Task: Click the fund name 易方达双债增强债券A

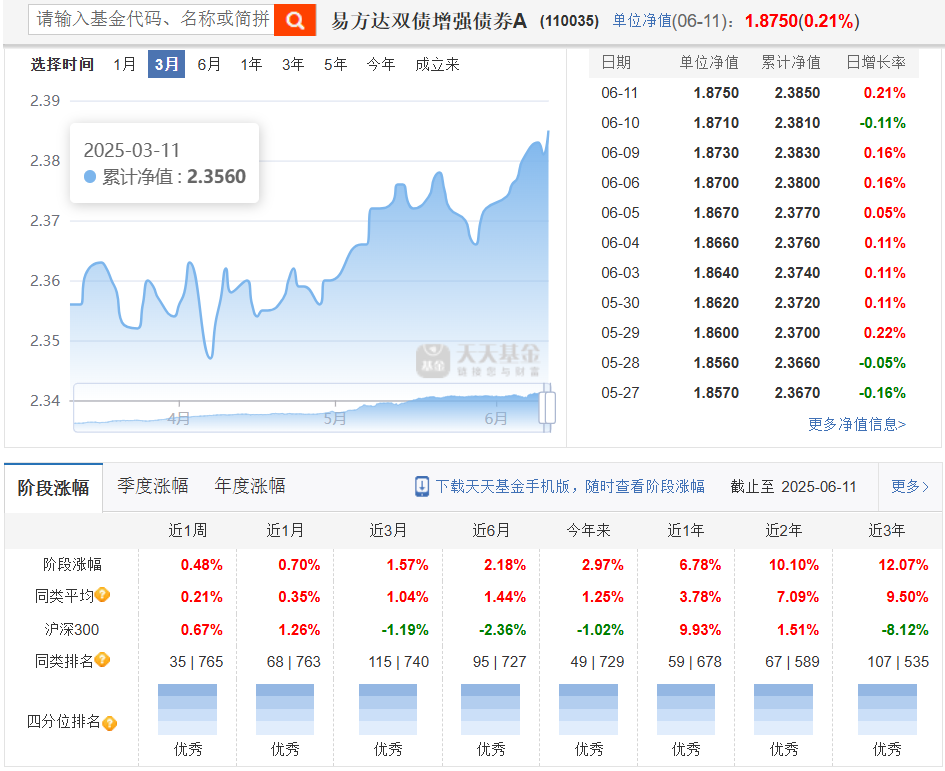Action: (429, 21)
